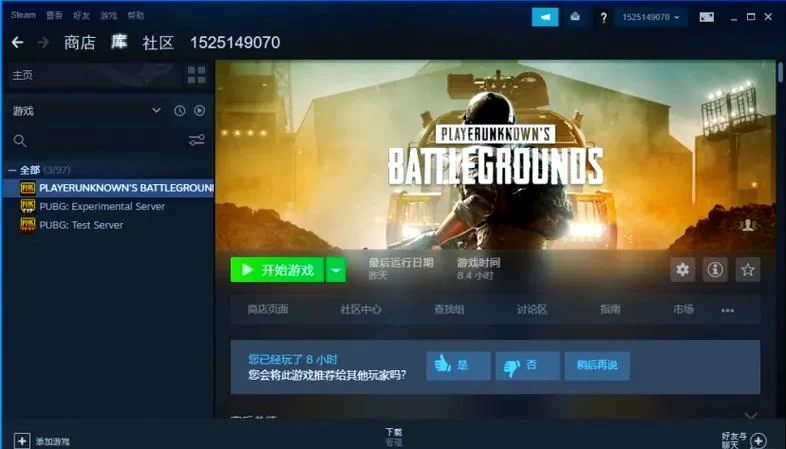The width and height of the screenshot is (786, 449).
Task: Switch to Big Picture mode icon
Action: (707, 17)
